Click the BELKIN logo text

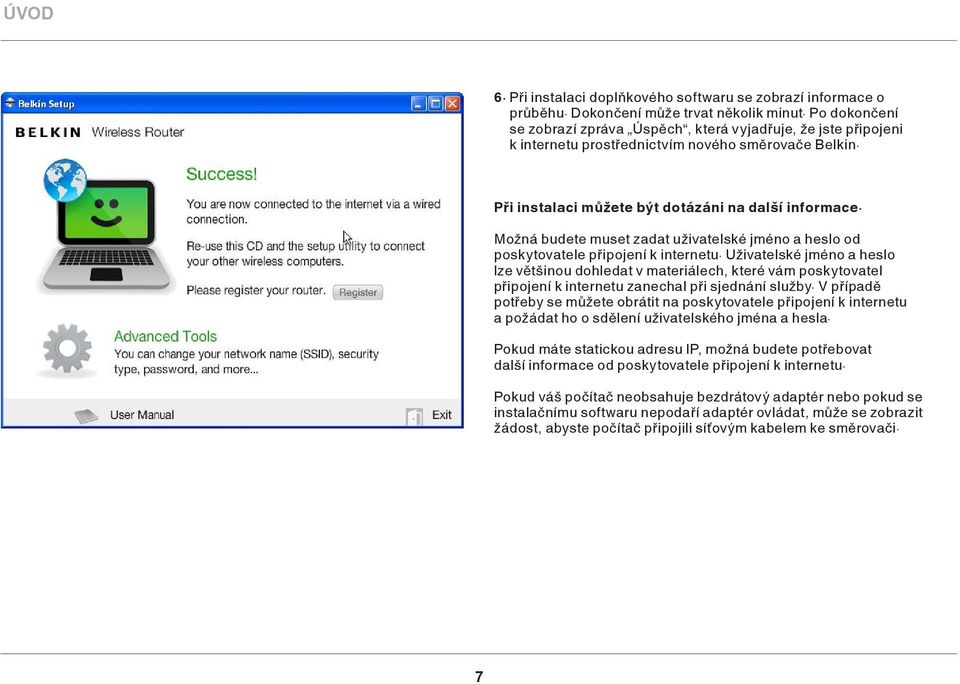[48, 132]
